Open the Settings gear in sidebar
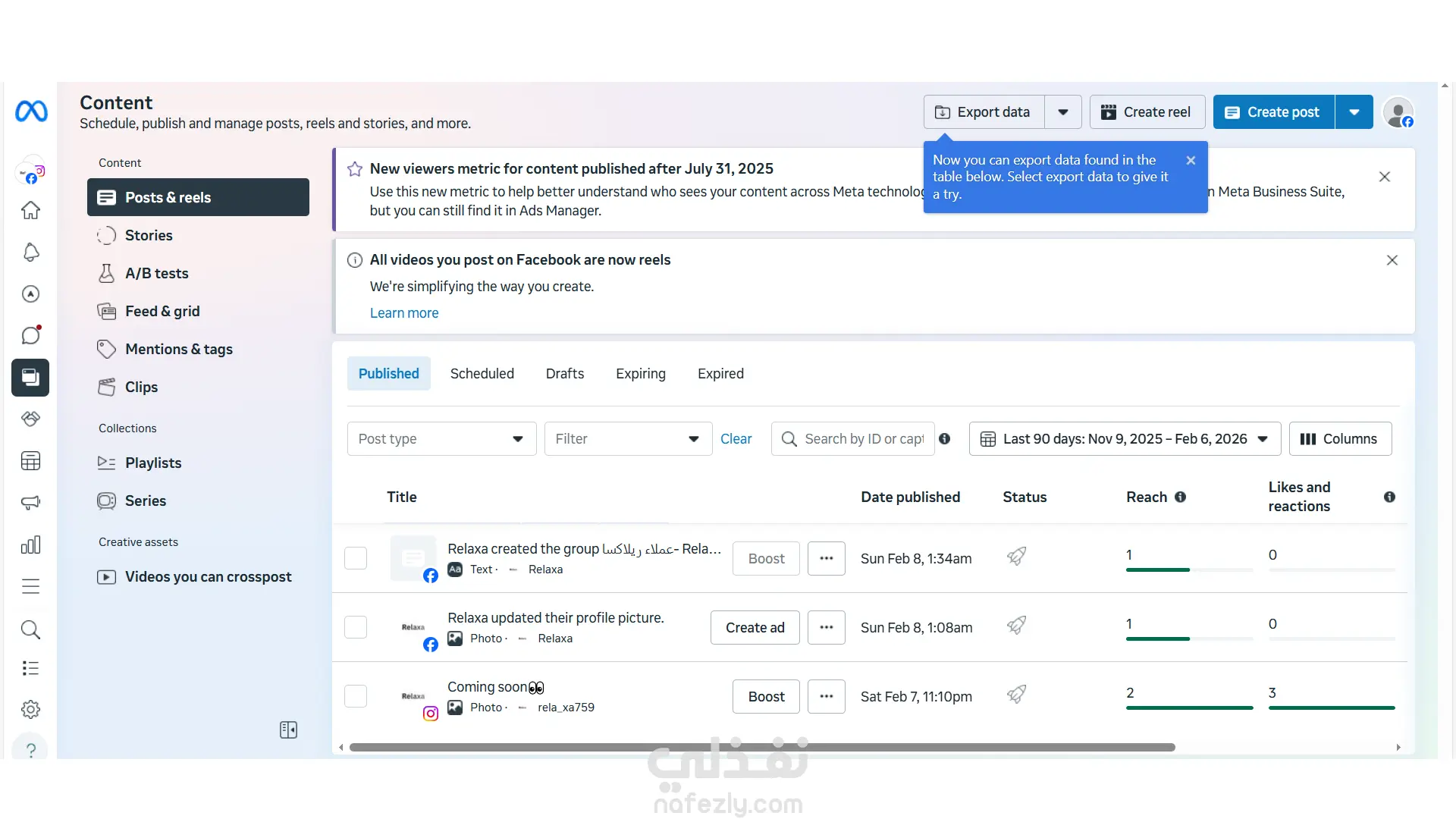This screenshot has width=1456, height=819. coord(30,709)
